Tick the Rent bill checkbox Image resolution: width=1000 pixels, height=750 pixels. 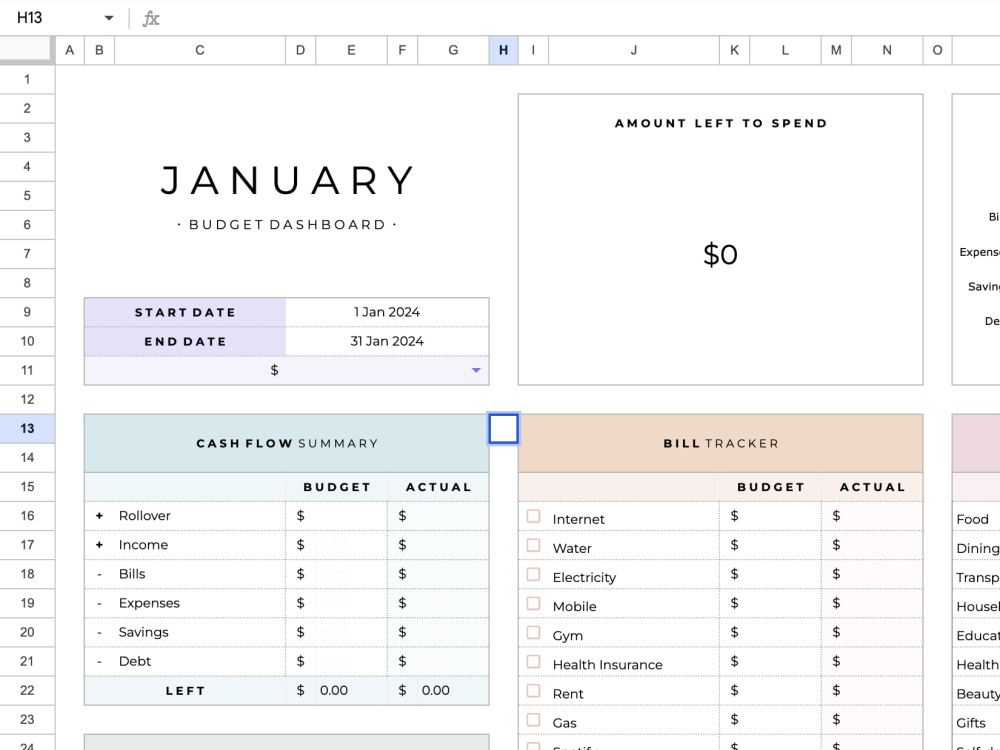[534, 691]
